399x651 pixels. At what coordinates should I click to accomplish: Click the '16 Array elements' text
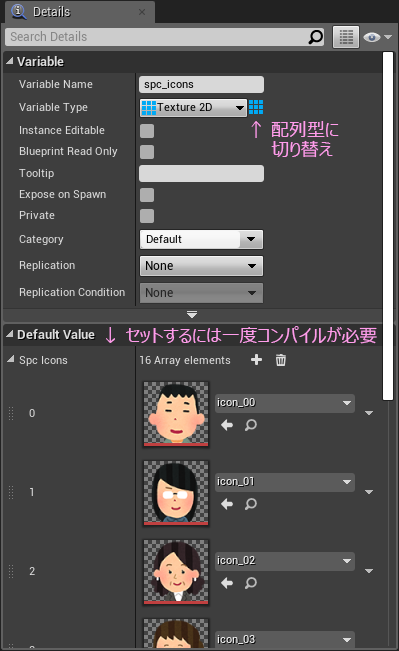[185, 360]
